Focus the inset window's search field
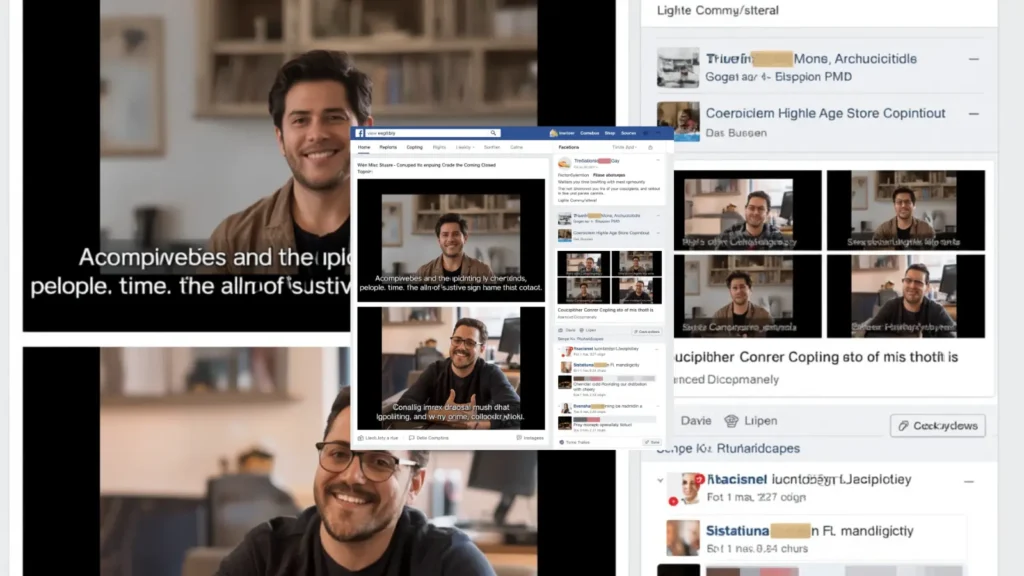The width and height of the screenshot is (1024, 576). pos(432,133)
